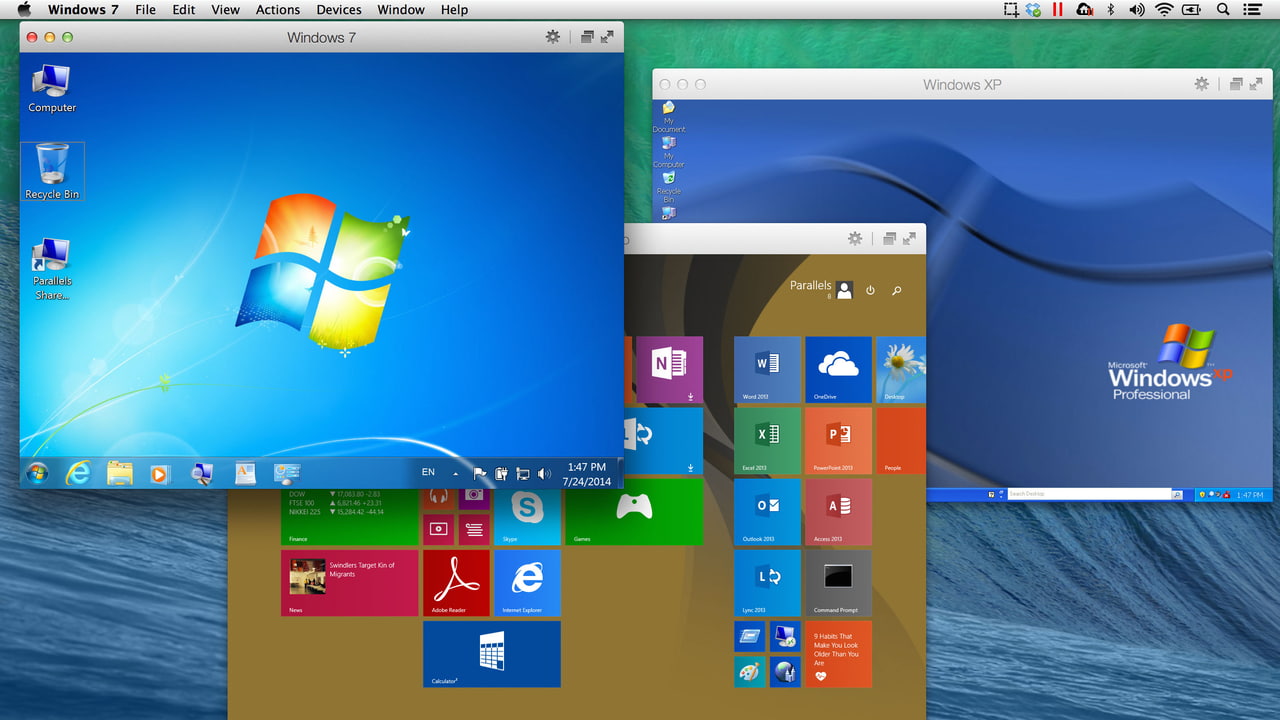Open the Apple menu
Viewport: 1280px width, 720px height.
coord(23,9)
